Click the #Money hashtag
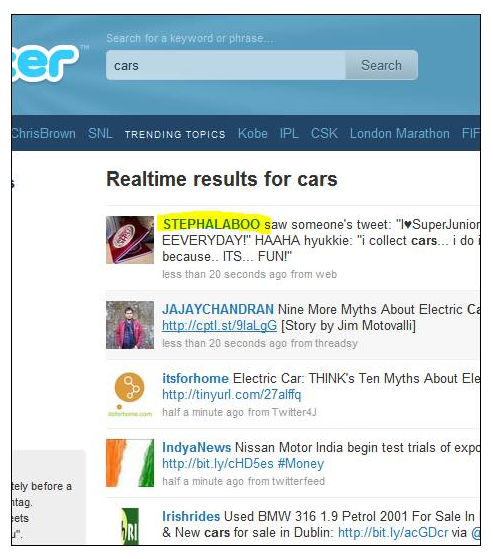This screenshot has width=493, height=559. (x=301, y=463)
